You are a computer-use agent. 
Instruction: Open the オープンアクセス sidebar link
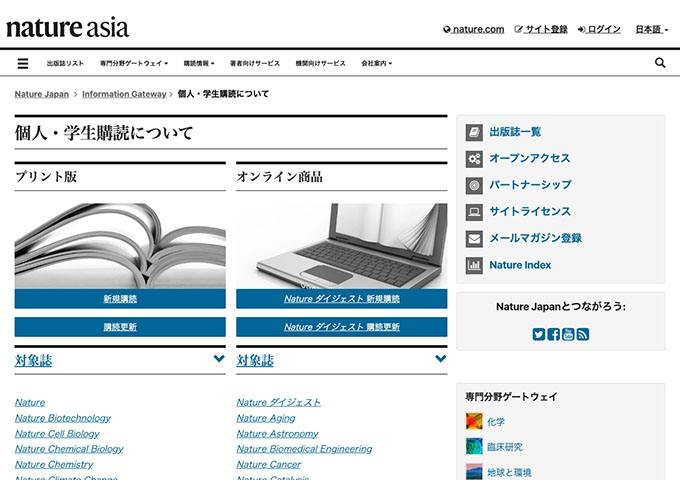point(530,158)
